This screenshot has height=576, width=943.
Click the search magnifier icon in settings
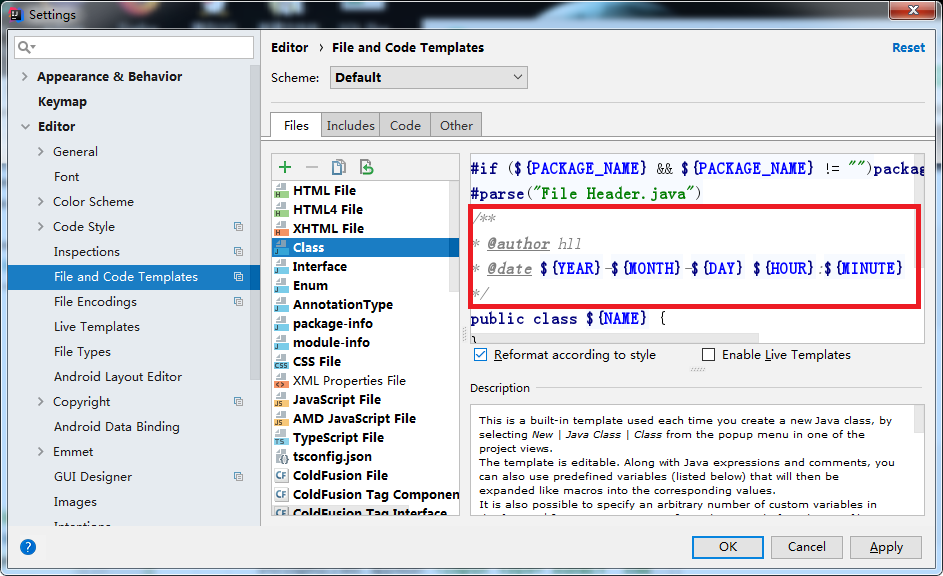click(x=26, y=47)
